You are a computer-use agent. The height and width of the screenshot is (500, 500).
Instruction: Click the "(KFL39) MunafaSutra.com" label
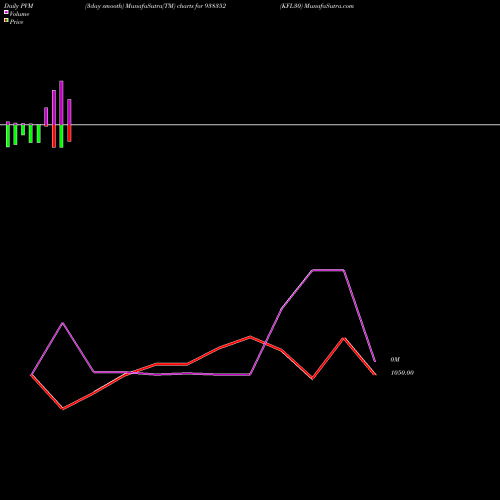click(317, 6)
